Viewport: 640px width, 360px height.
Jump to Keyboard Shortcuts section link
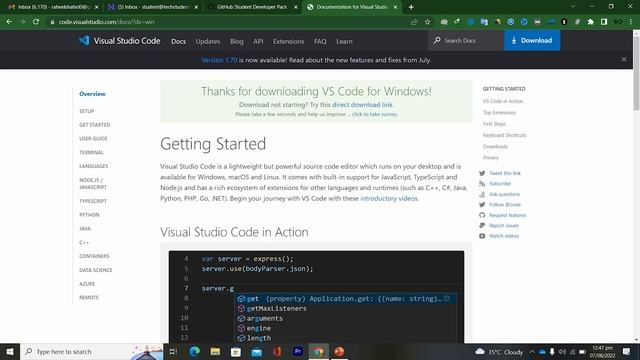click(x=504, y=135)
